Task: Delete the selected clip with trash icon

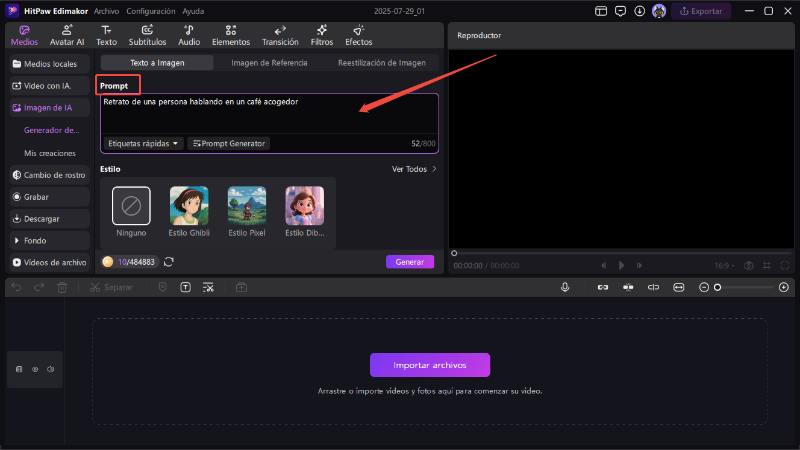Action: click(x=62, y=288)
